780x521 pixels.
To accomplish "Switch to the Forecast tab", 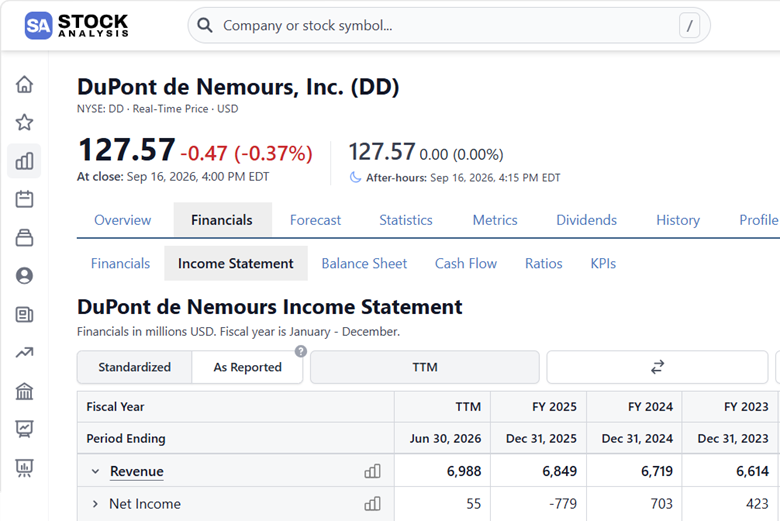I will 315,220.
